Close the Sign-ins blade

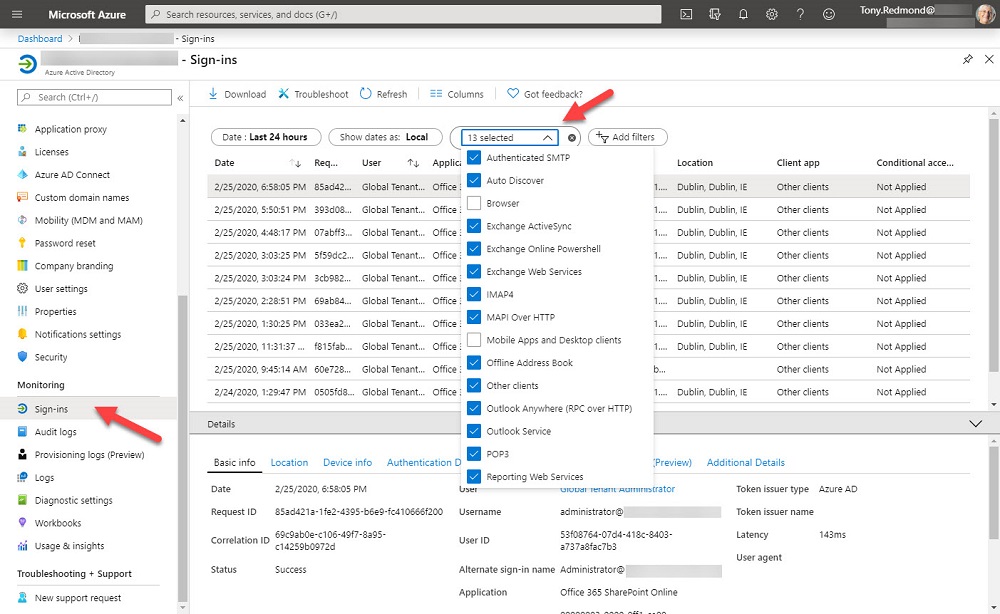[989, 59]
